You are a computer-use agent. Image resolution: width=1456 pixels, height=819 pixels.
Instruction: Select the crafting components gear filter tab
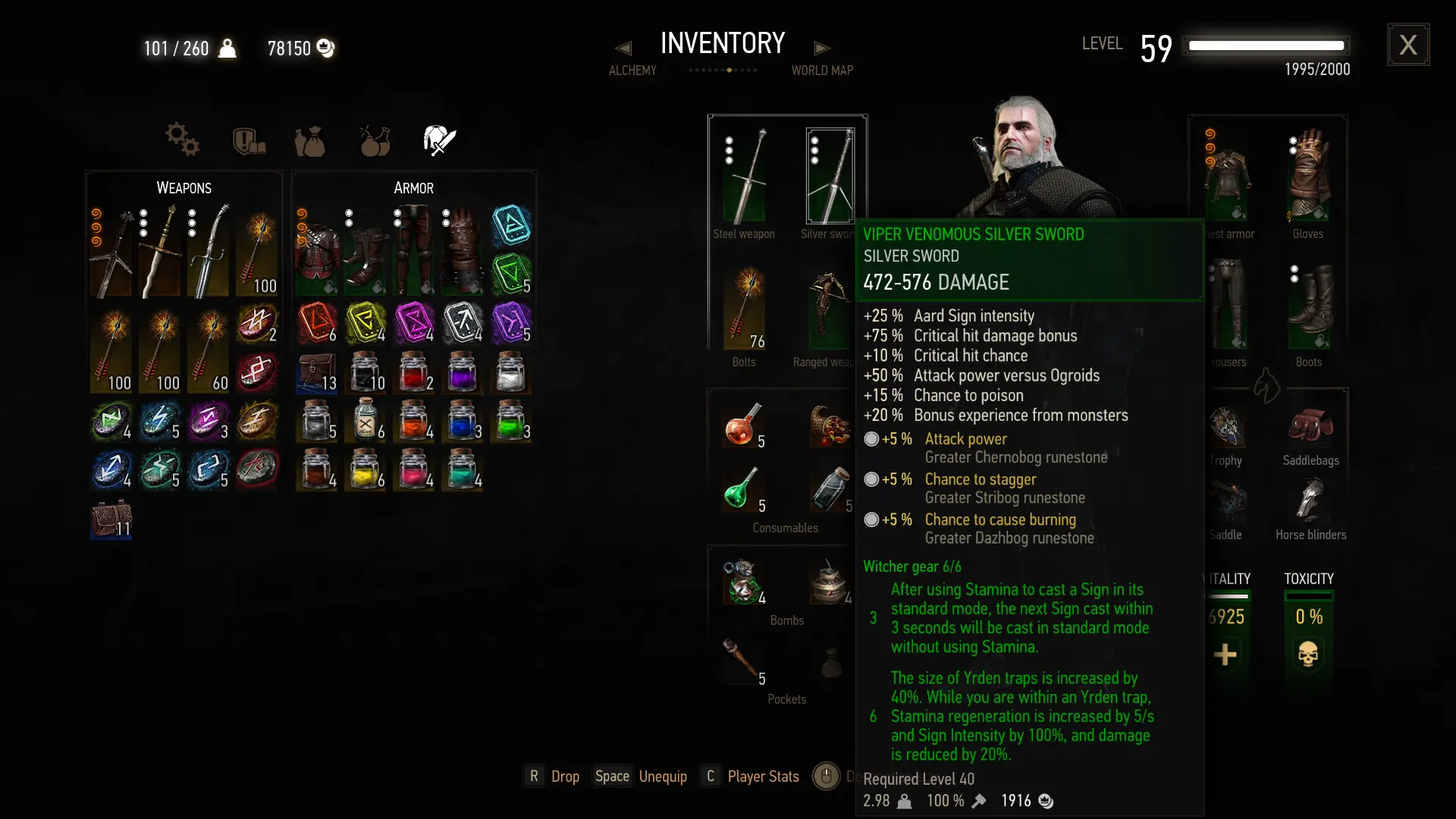[182, 140]
